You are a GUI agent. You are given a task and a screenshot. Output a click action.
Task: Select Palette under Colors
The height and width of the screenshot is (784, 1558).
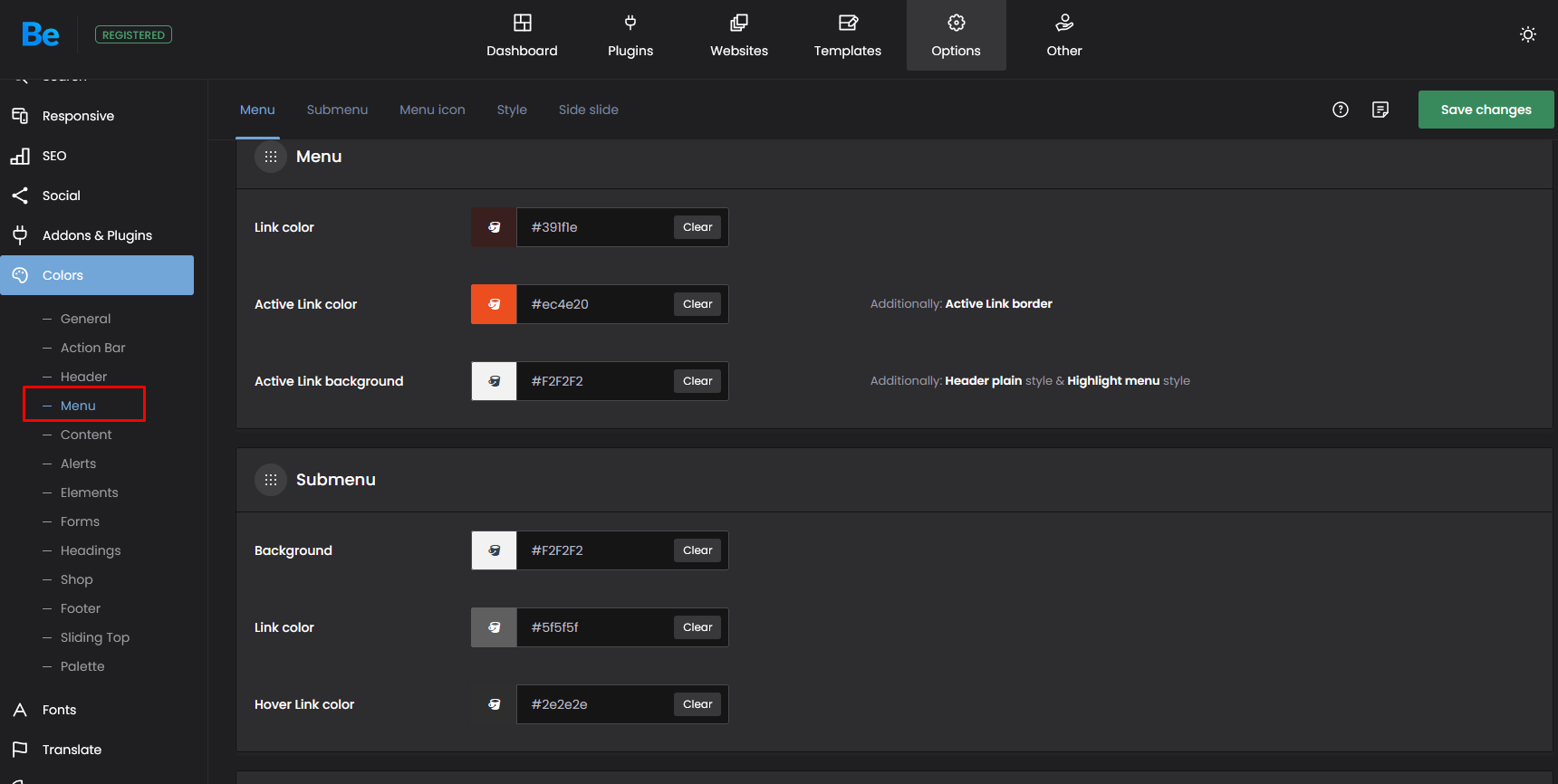click(x=82, y=666)
